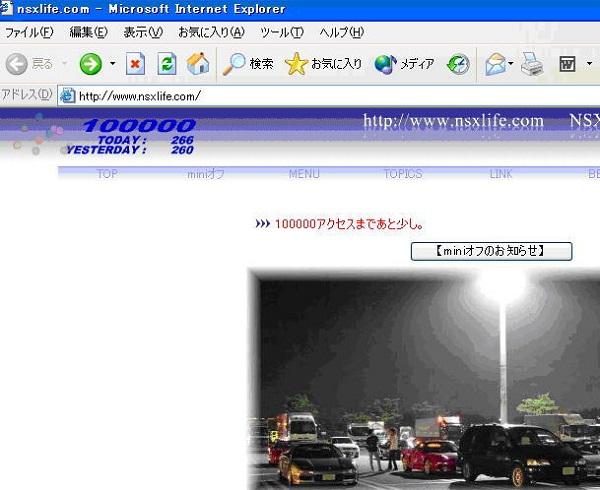The height and width of the screenshot is (490, 600).
Task: Open the ツール(T) menu
Action: click(x=281, y=32)
